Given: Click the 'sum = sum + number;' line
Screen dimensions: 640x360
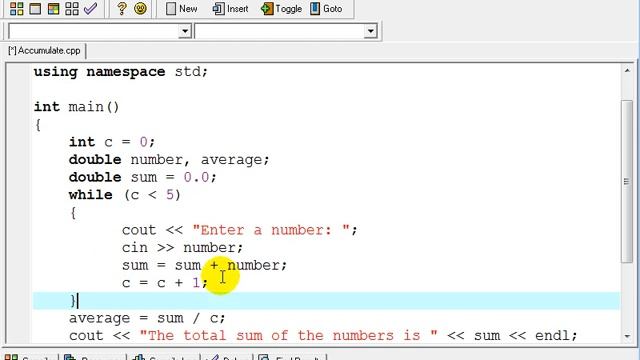Looking at the screenshot, I should coord(204,265).
